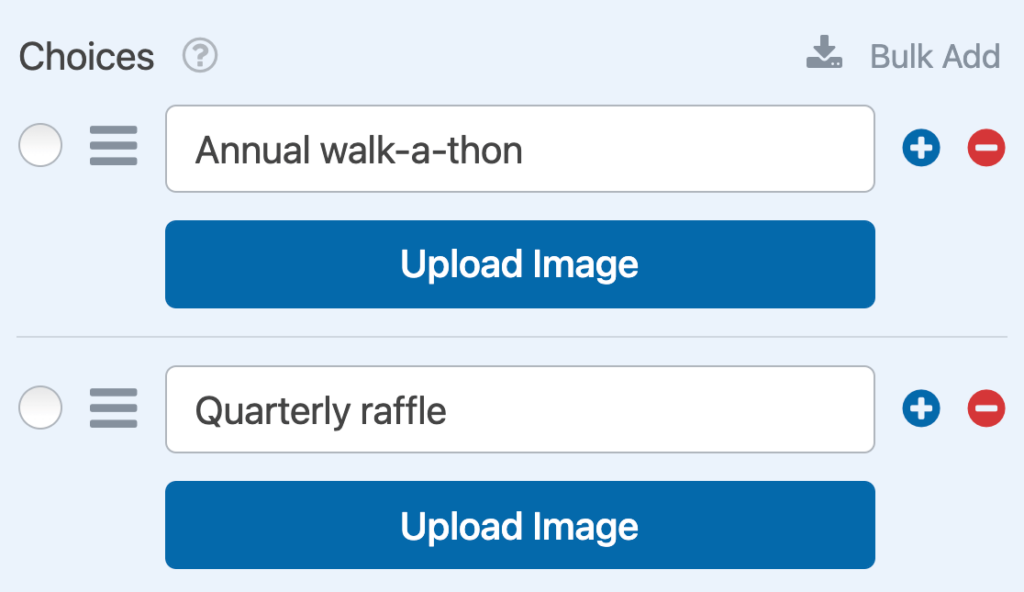Click the divider line between choices
Image resolution: width=1024 pixels, height=592 pixels.
(x=512, y=337)
